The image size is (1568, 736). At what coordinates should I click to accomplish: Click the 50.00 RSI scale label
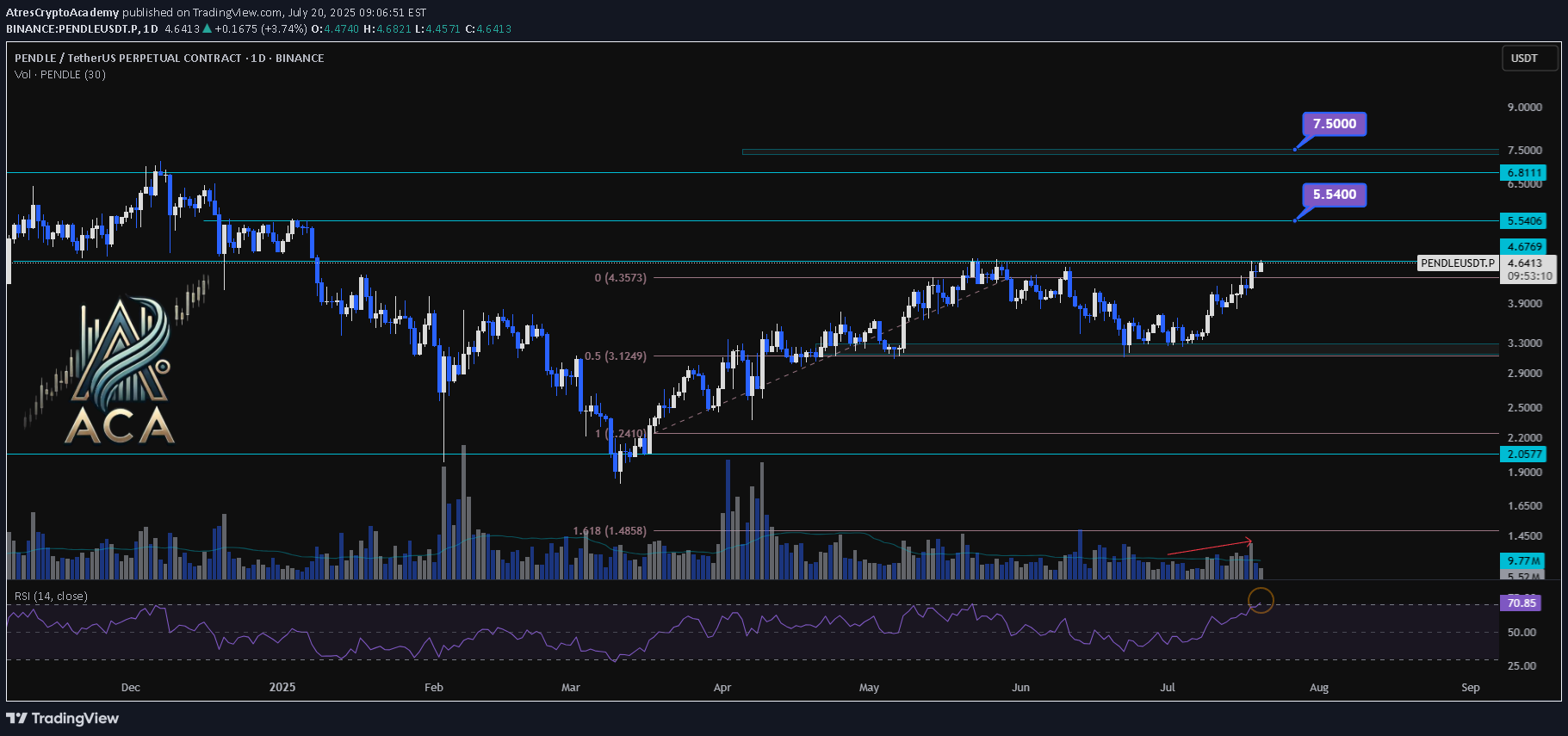(x=1522, y=633)
